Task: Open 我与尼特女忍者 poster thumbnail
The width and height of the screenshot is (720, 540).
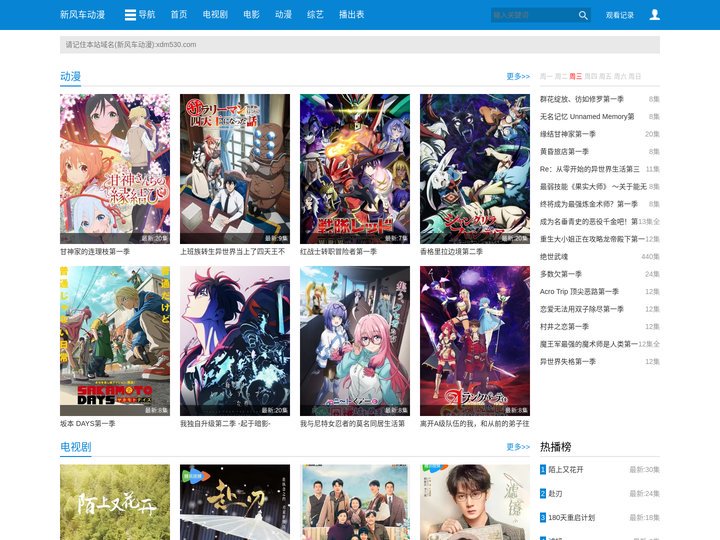Action: [x=355, y=341]
